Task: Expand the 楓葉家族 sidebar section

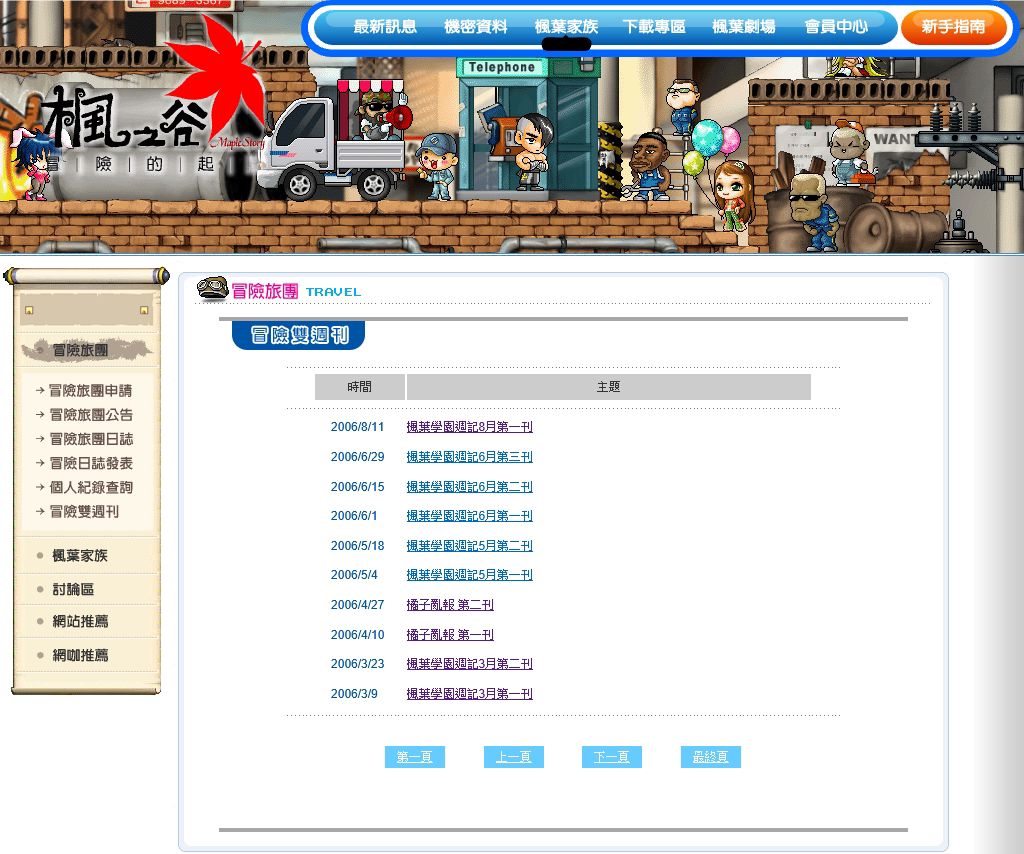Action: [x=80, y=555]
